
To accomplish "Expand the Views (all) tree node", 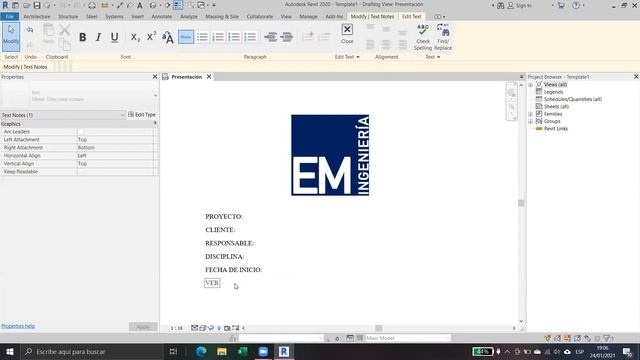I will (x=531, y=85).
